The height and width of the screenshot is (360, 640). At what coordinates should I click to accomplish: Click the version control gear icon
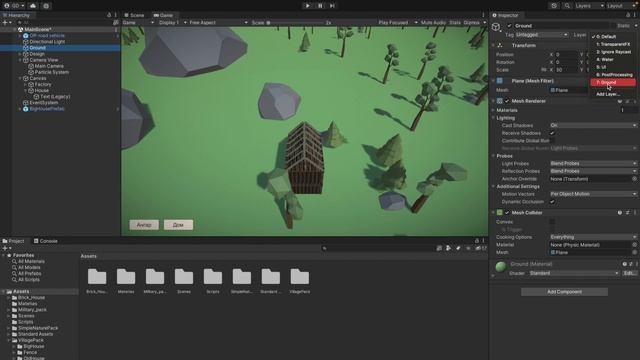[46, 6]
